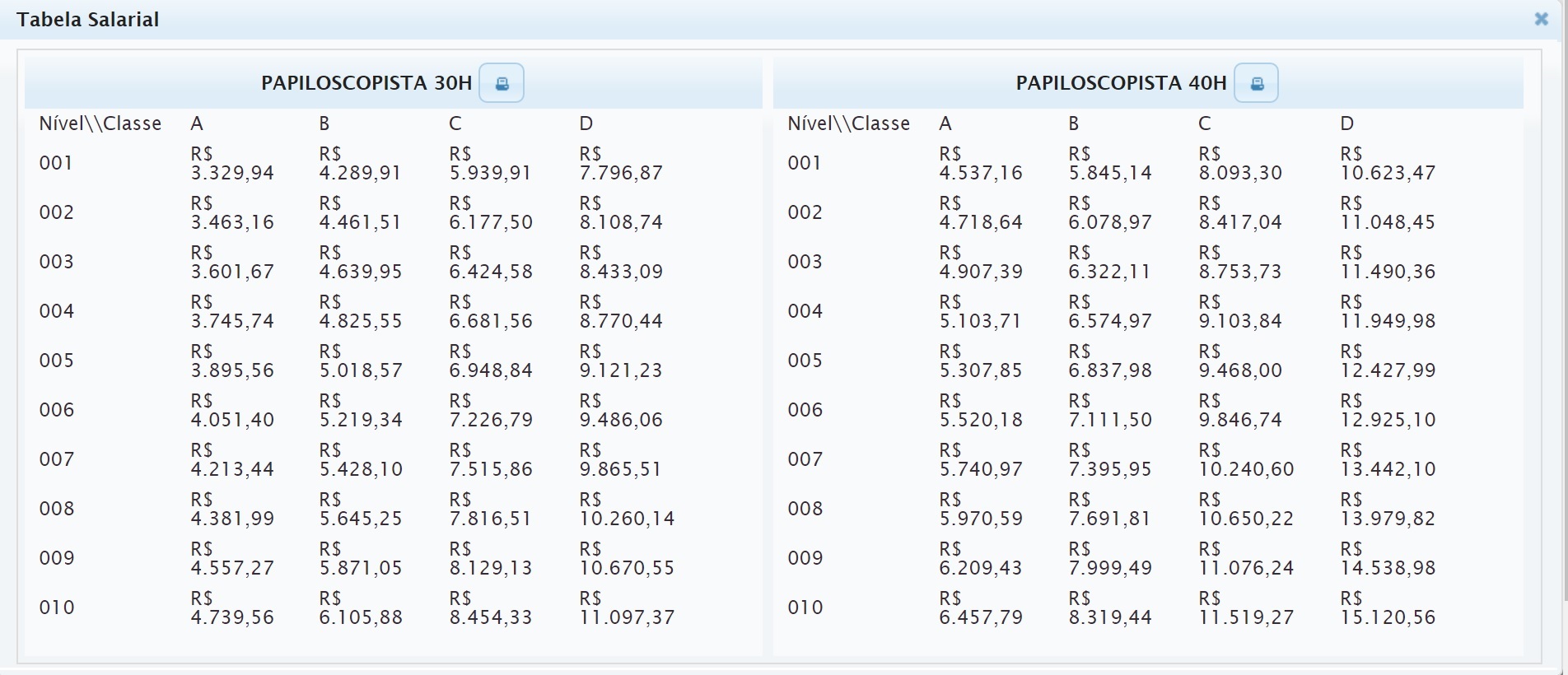This screenshot has width=1568, height=675.
Task: Select the cell showing R$ 3.463,16
Action: pyautogui.click(x=232, y=213)
